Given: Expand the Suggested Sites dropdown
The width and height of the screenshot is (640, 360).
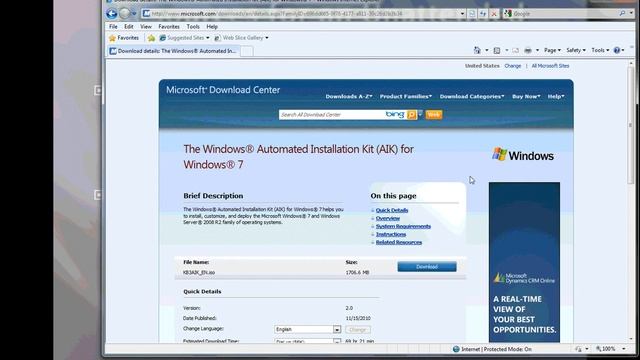Looking at the screenshot, I should coord(207,38).
